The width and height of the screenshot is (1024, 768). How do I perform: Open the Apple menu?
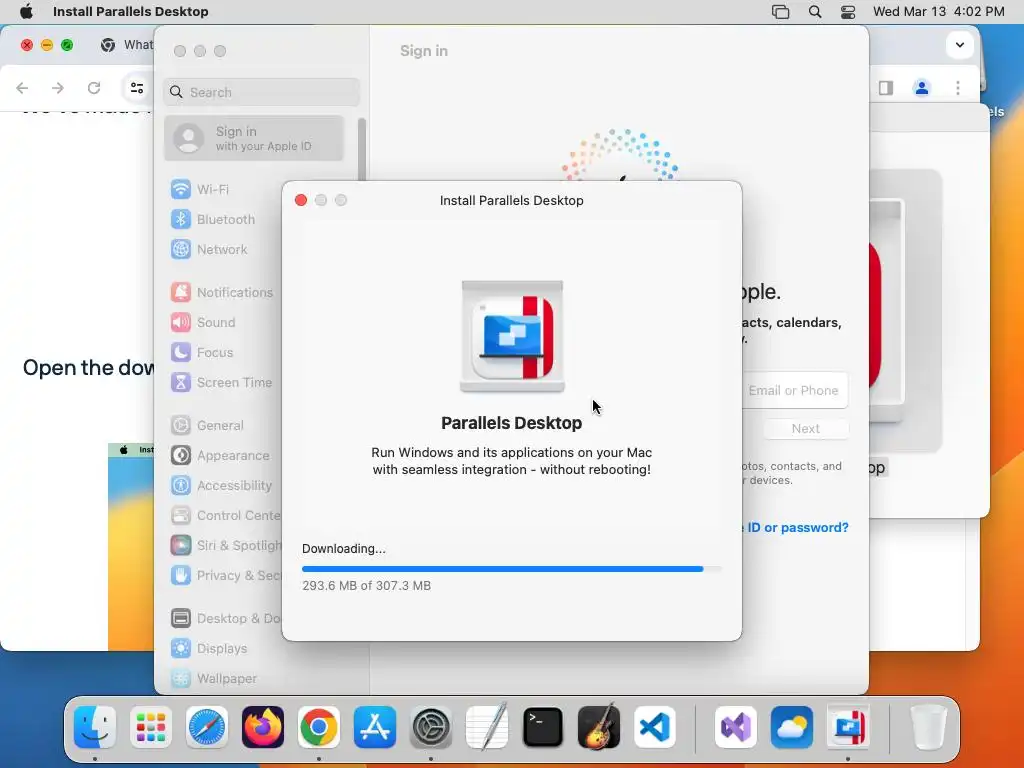[26, 11]
